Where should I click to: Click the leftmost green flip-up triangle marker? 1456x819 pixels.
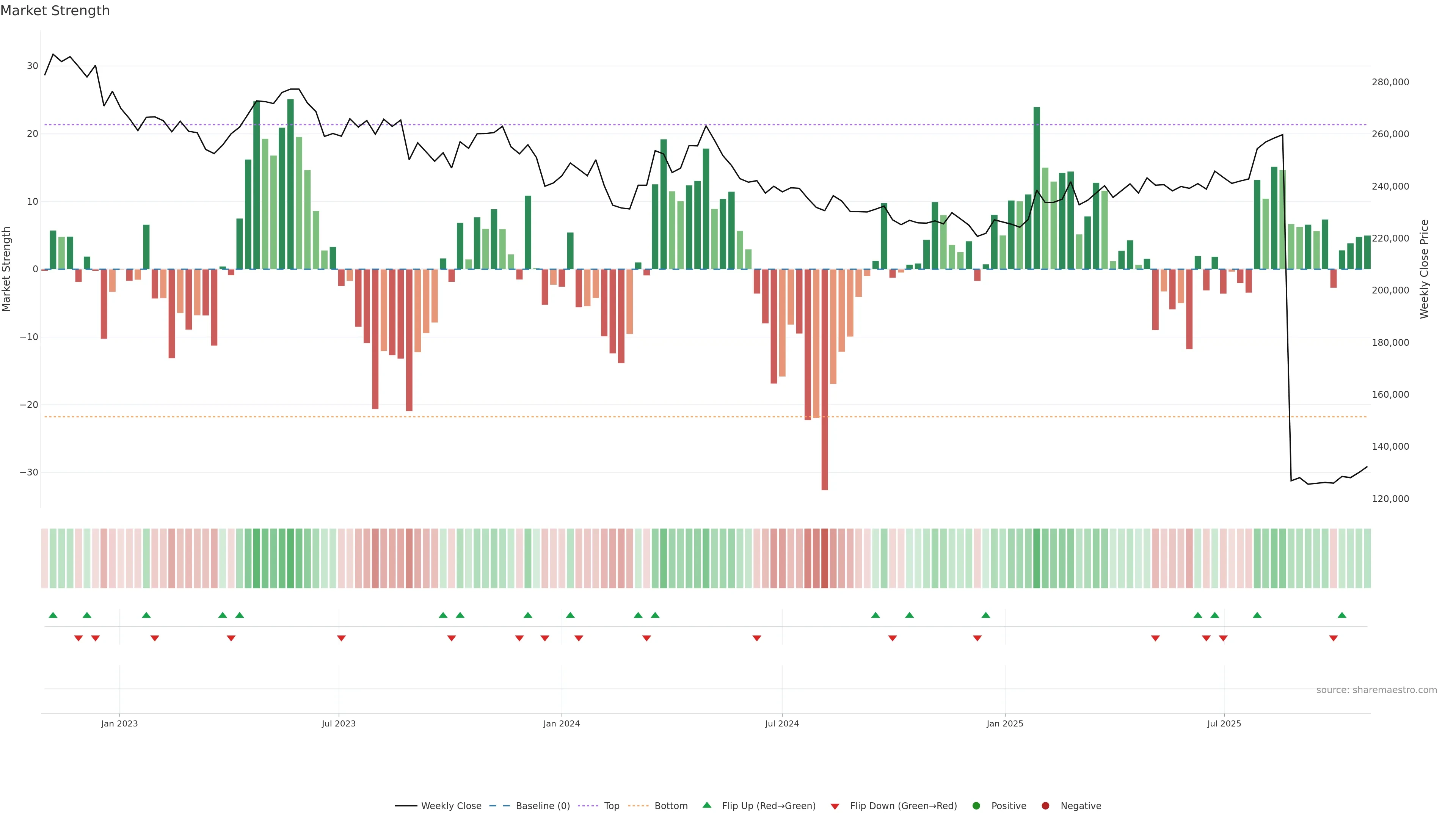(53, 615)
